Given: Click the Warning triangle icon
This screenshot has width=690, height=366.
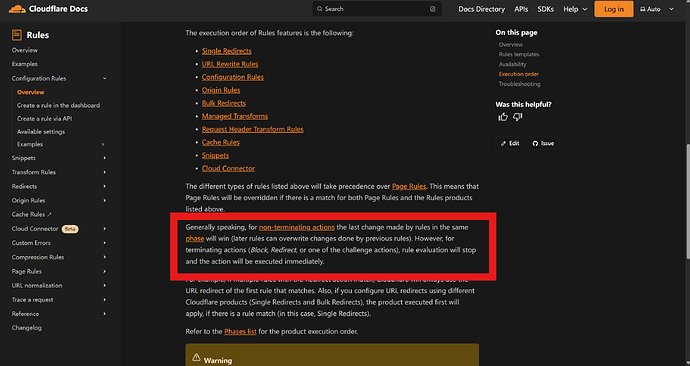Looking at the screenshot, I should pyautogui.click(x=196, y=358).
